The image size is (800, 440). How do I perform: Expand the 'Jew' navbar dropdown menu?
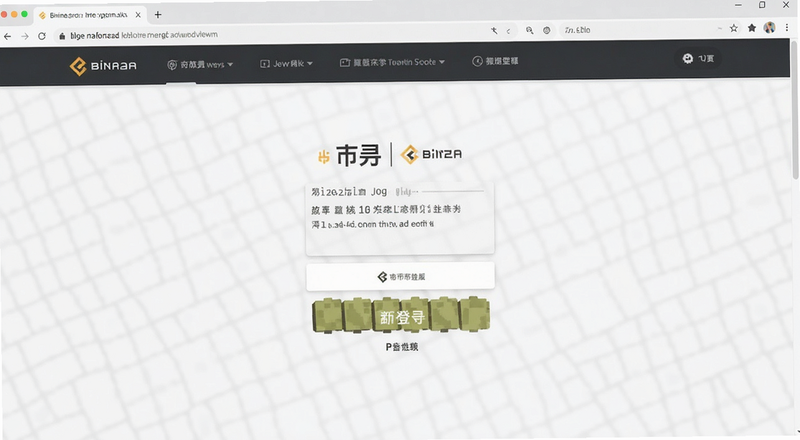(286, 64)
